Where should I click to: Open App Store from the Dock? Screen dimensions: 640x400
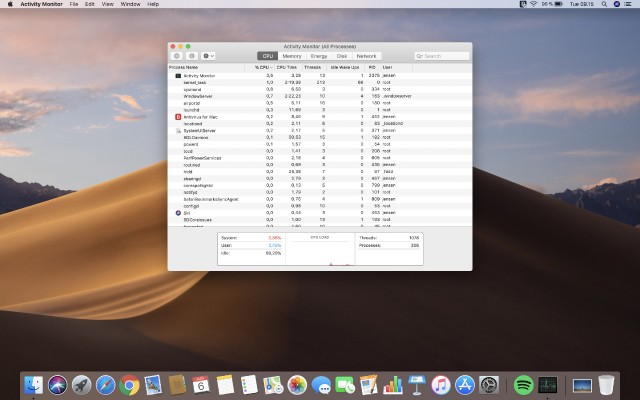click(x=465, y=385)
